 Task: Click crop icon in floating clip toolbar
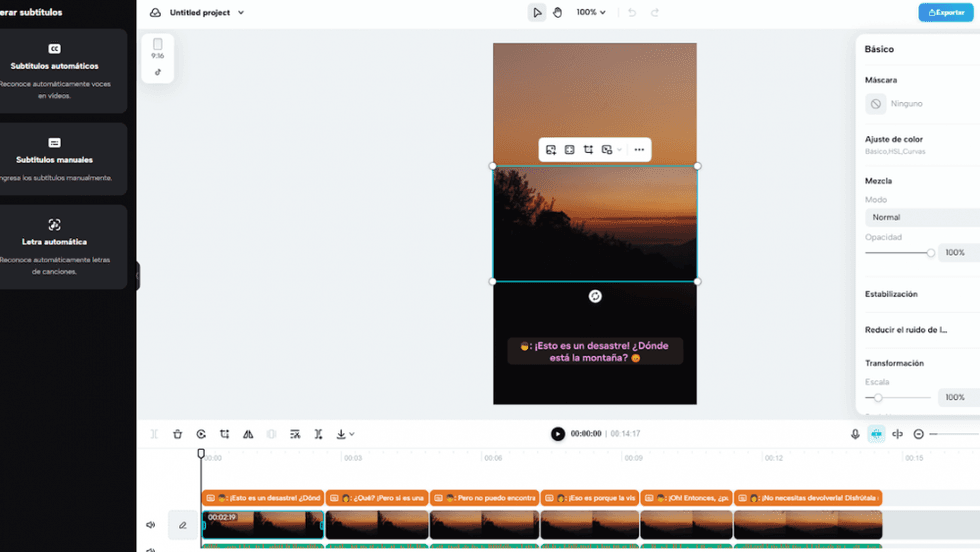click(588, 150)
